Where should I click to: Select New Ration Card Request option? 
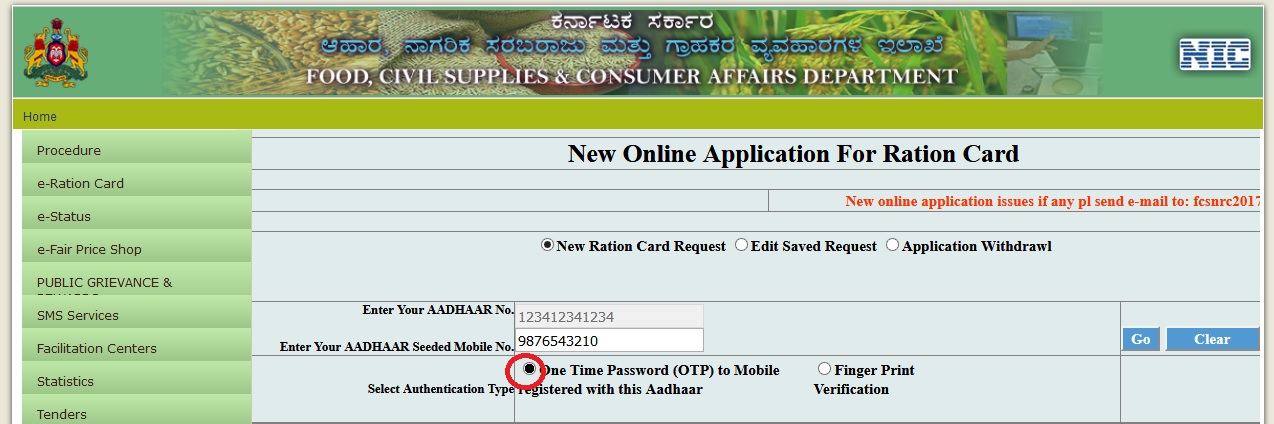[547, 245]
